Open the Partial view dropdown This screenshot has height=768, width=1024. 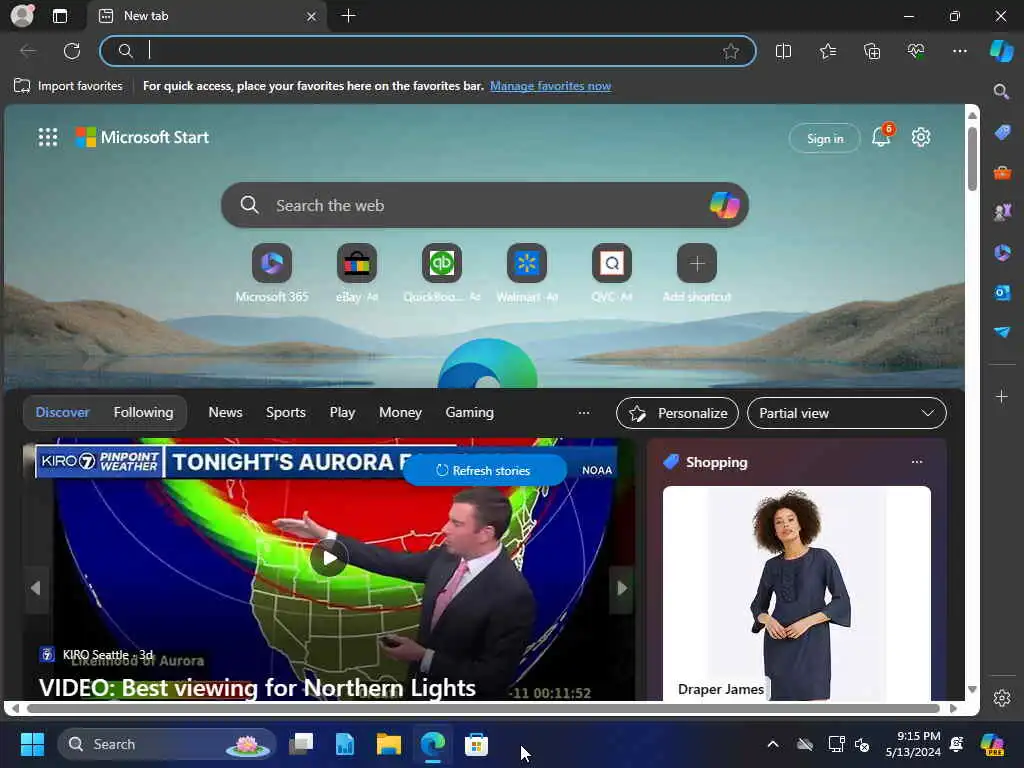click(x=846, y=413)
